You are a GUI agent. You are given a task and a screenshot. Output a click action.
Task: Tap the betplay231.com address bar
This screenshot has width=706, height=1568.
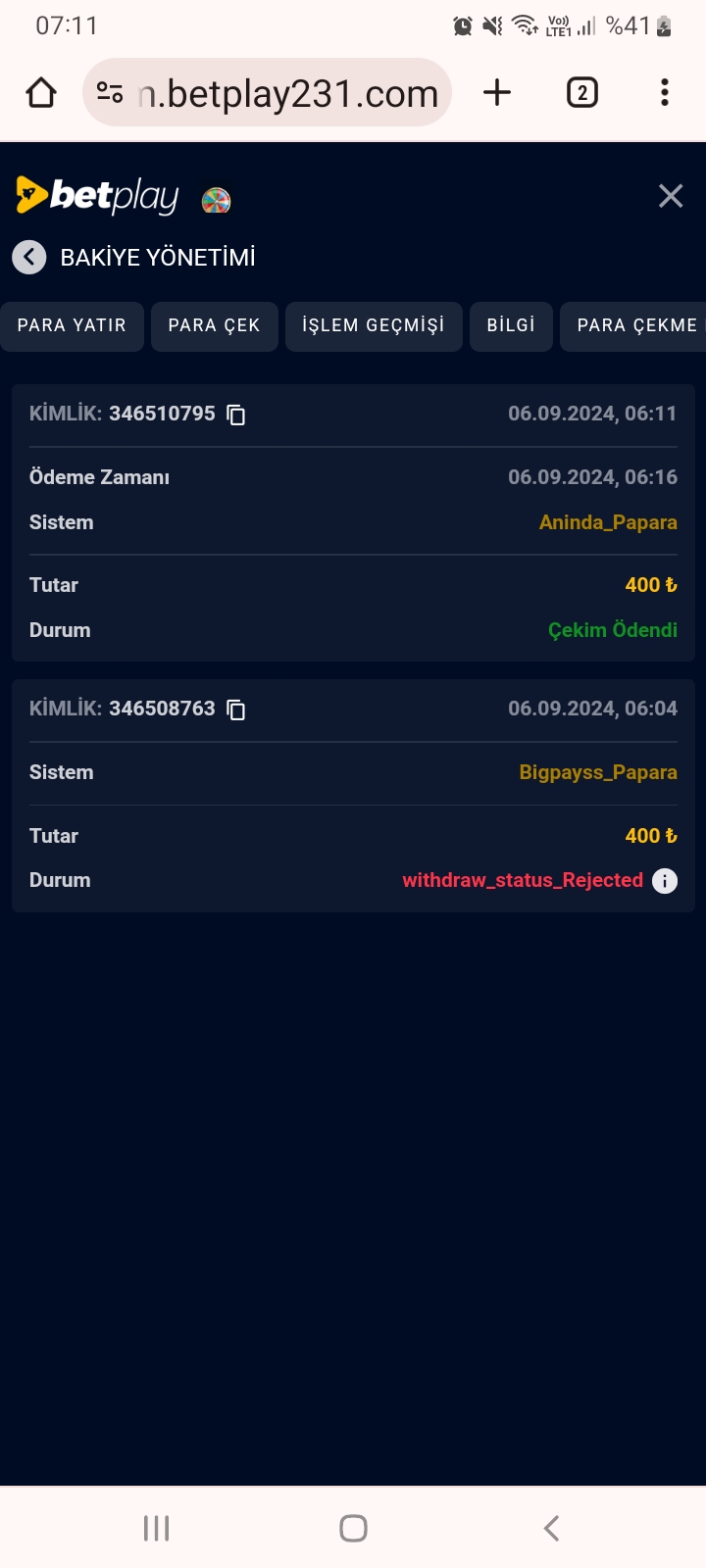point(289,93)
